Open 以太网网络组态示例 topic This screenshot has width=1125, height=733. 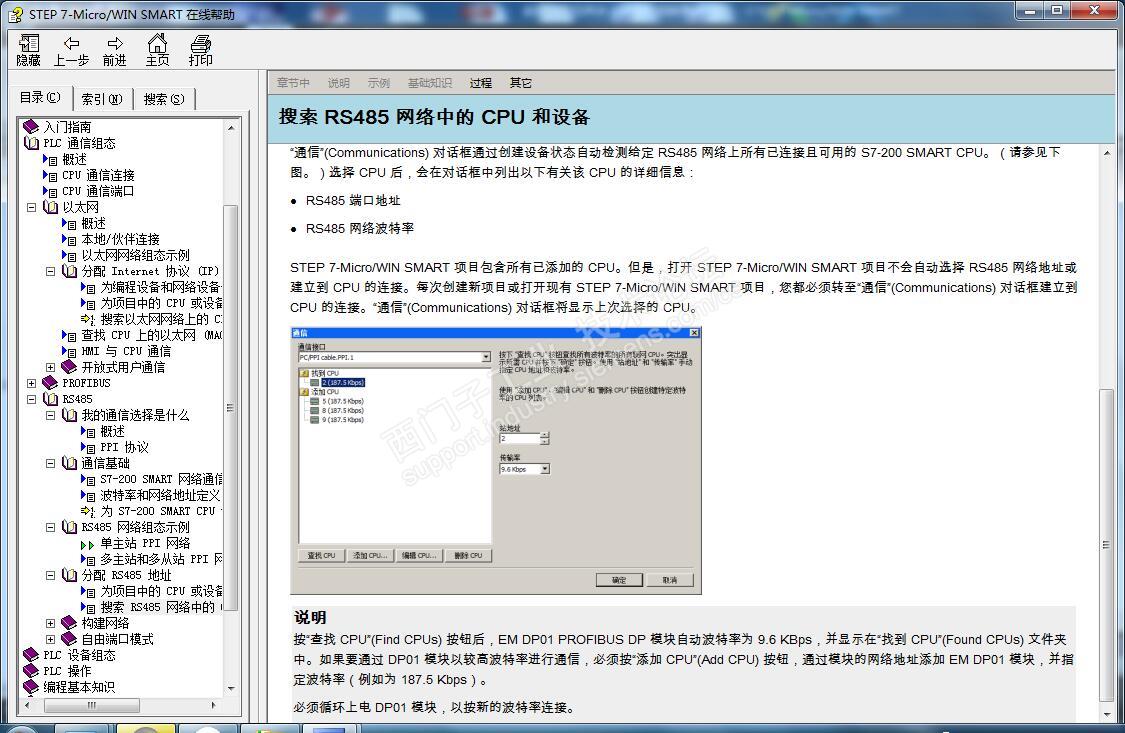(x=136, y=255)
